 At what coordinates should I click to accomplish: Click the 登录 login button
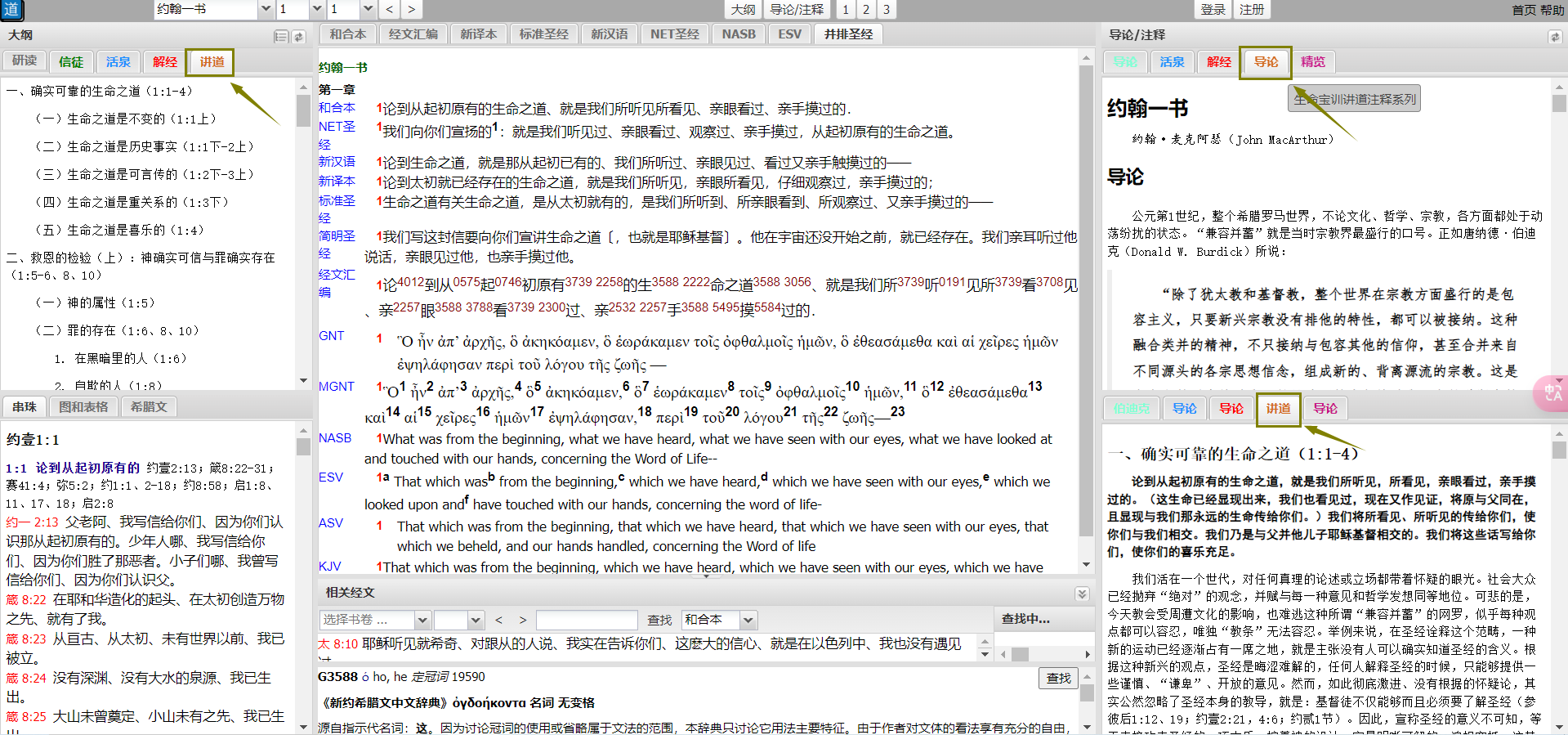[1213, 10]
